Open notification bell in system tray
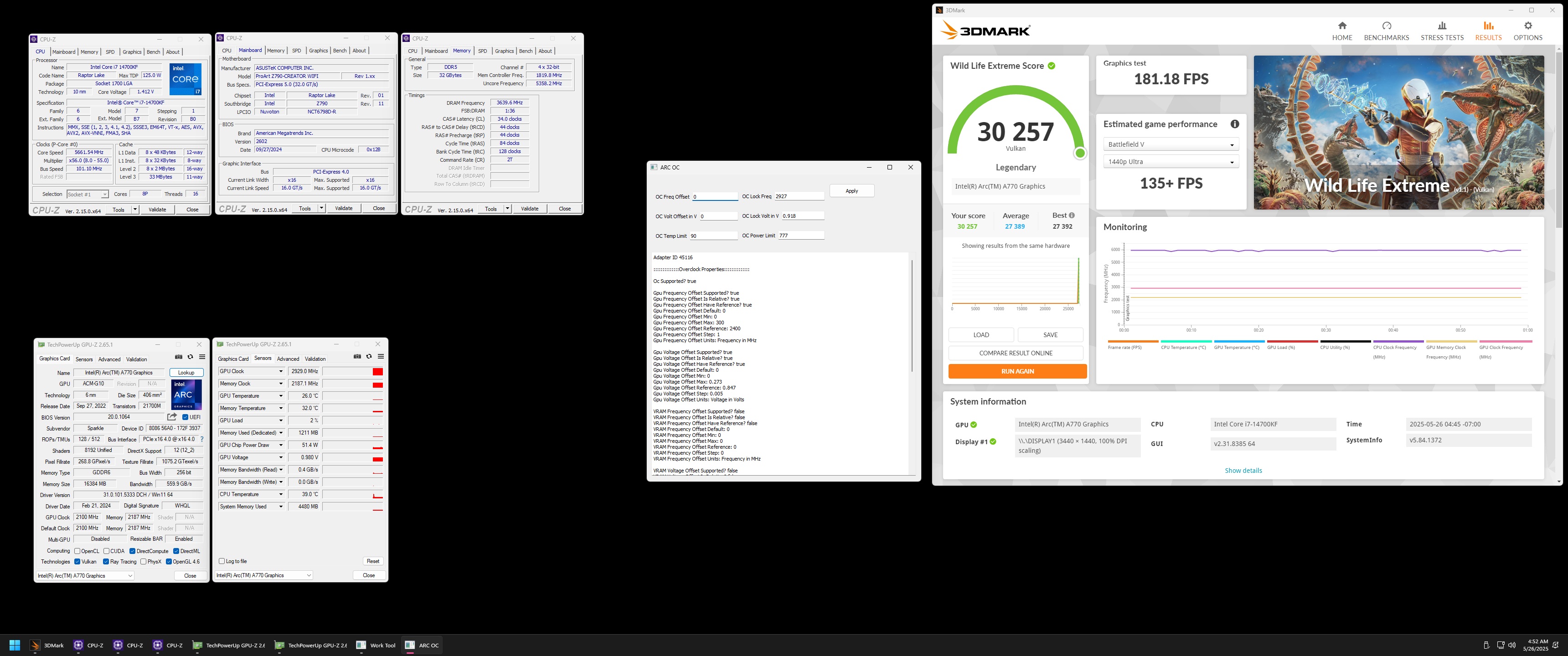Viewport: 1568px width, 656px height. [x=1556, y=645]
